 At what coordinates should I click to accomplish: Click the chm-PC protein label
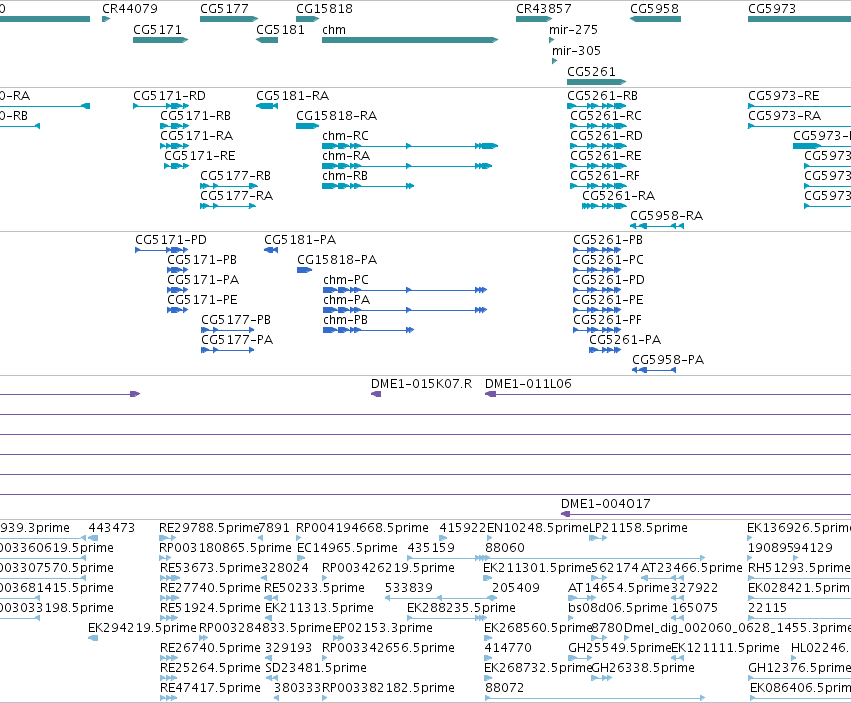click(x=345, y=280)
